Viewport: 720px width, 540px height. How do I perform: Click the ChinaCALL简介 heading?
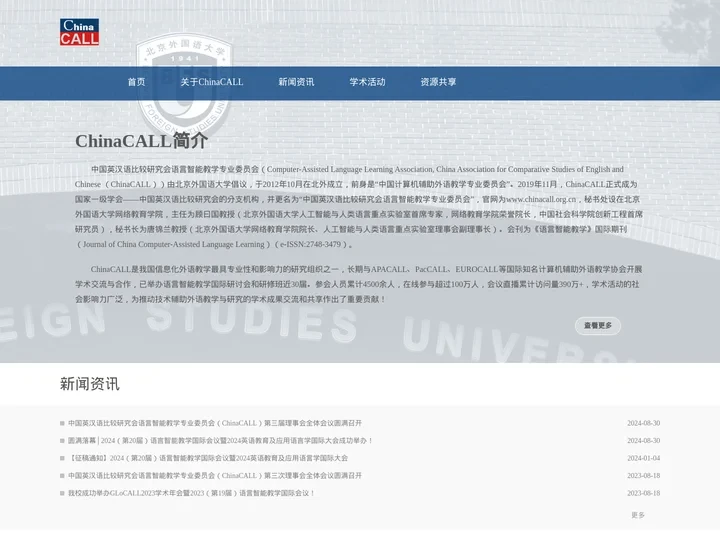point(141,141)
